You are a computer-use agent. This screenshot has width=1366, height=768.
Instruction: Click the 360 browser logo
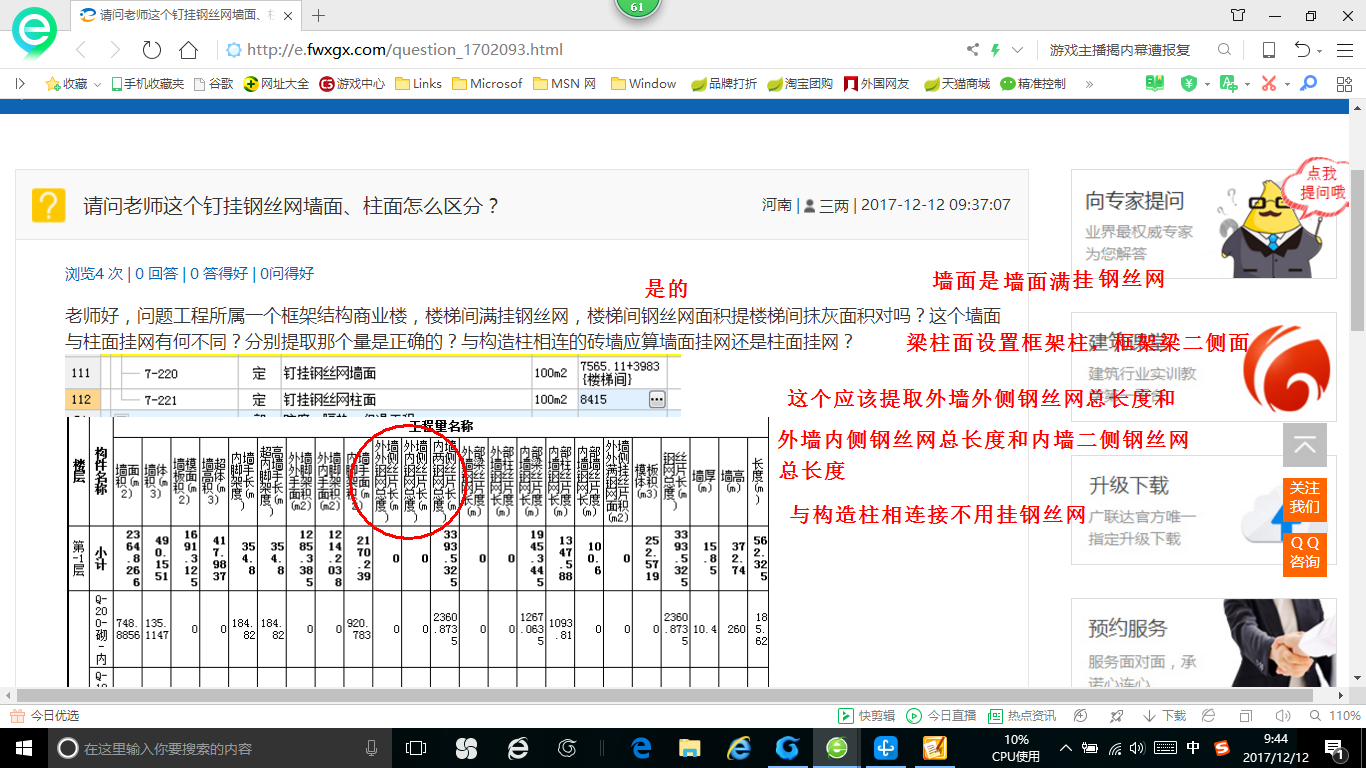(34, 33)
